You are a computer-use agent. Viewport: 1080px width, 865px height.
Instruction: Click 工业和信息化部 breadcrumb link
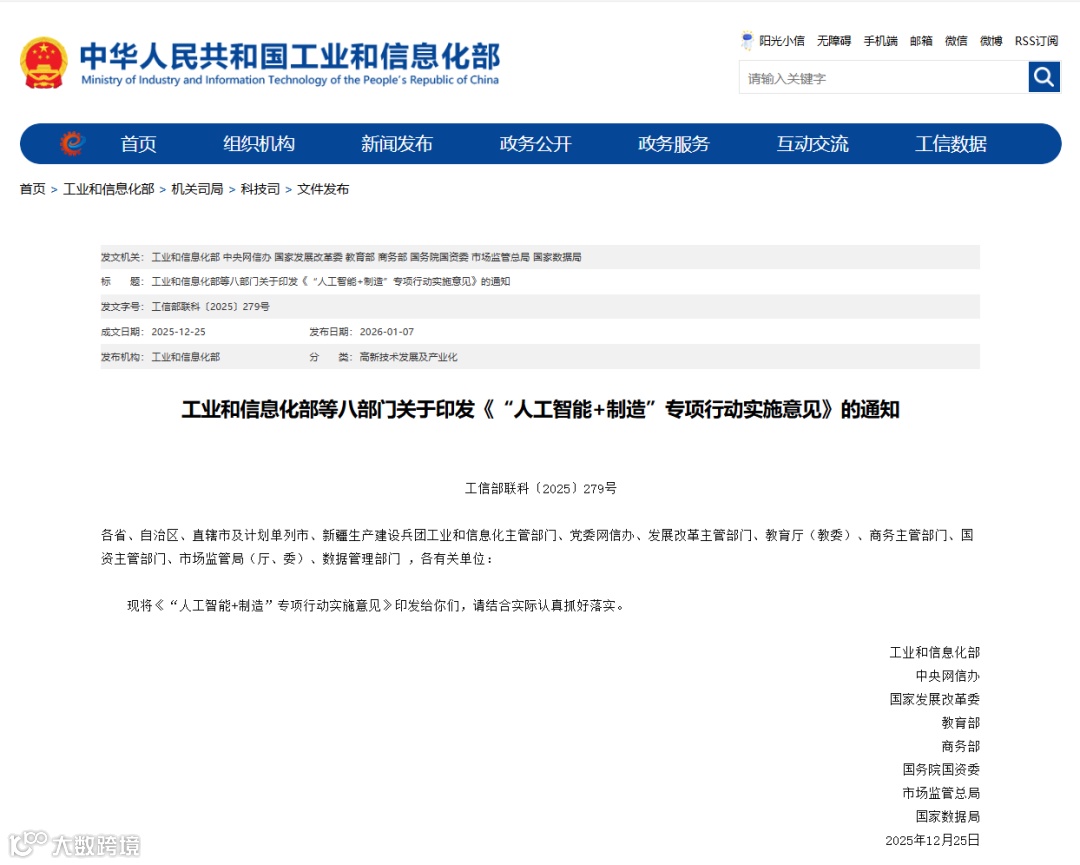109,189
